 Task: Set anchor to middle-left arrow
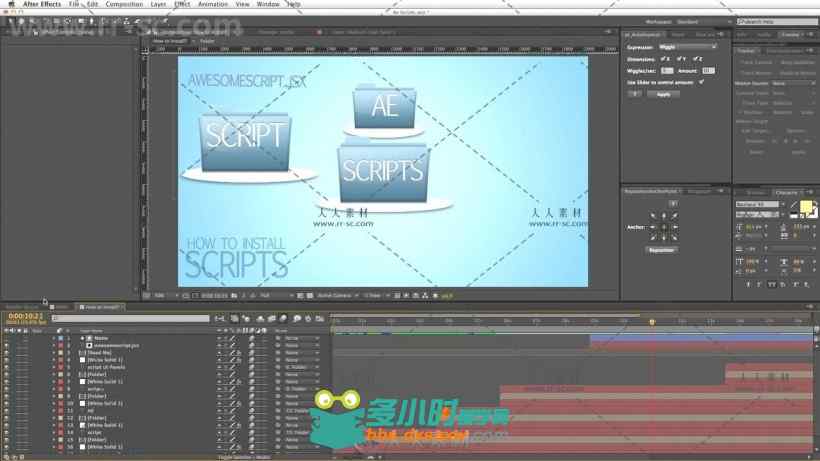point(653,227)
